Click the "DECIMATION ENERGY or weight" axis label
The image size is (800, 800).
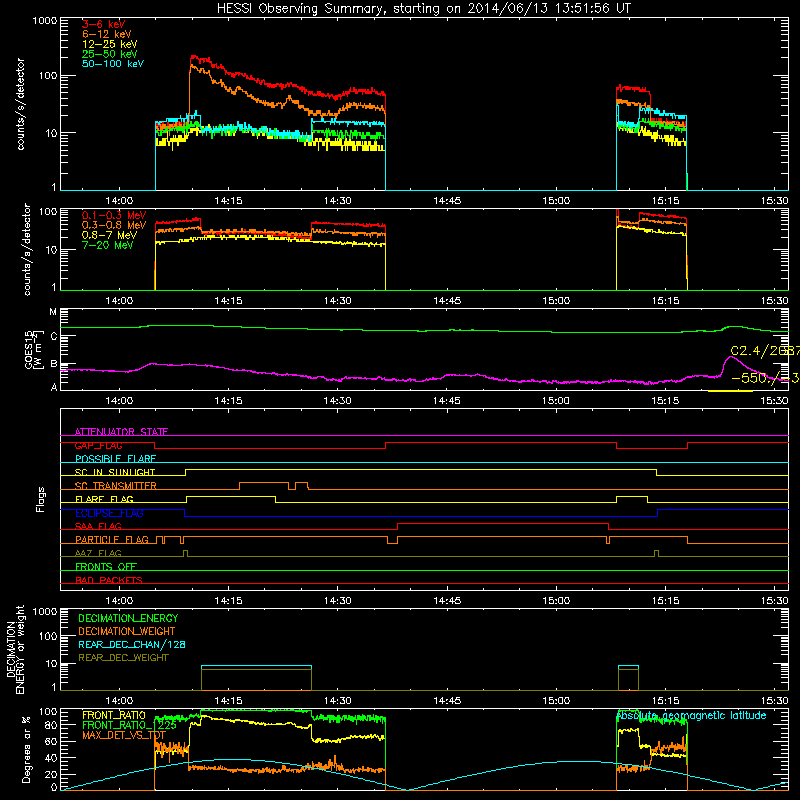click(15, 649)
